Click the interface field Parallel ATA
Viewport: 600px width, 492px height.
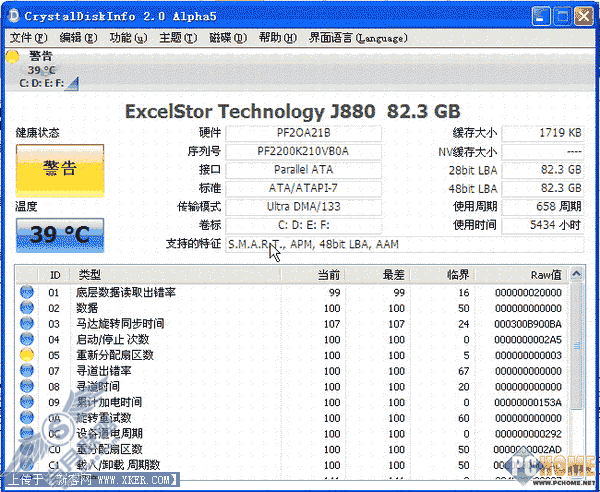coord(303,170)
